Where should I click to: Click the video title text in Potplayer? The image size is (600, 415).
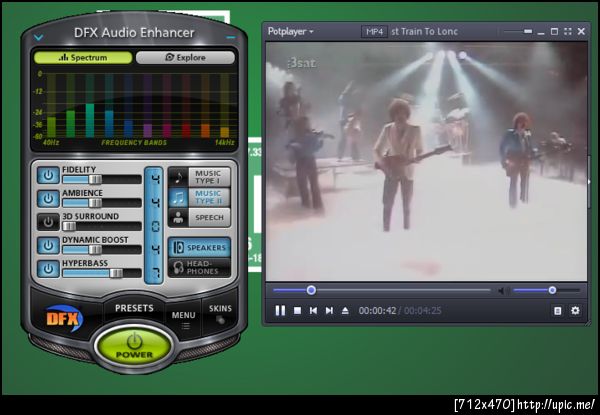[424, 32]
